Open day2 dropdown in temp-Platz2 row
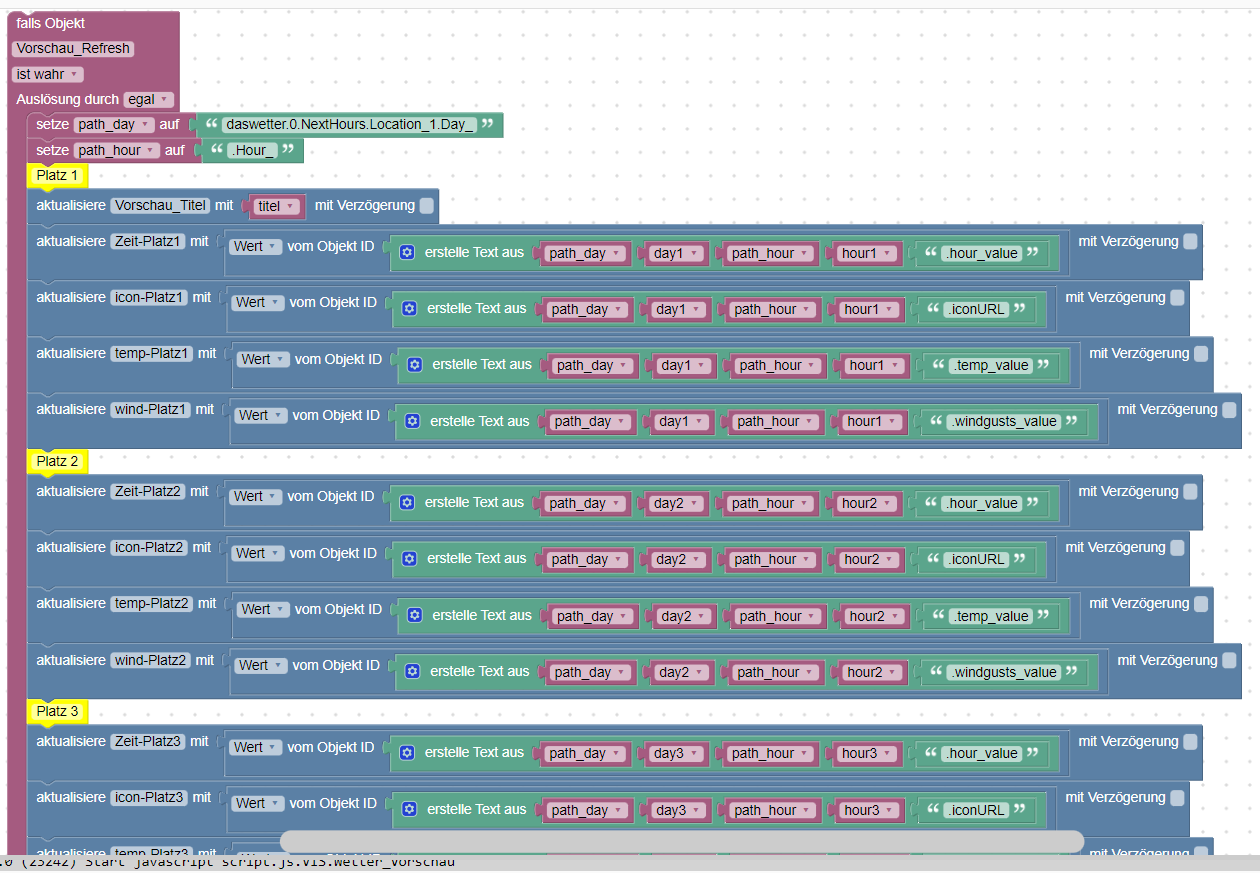 pyautogui.click(x=684, y=616)
